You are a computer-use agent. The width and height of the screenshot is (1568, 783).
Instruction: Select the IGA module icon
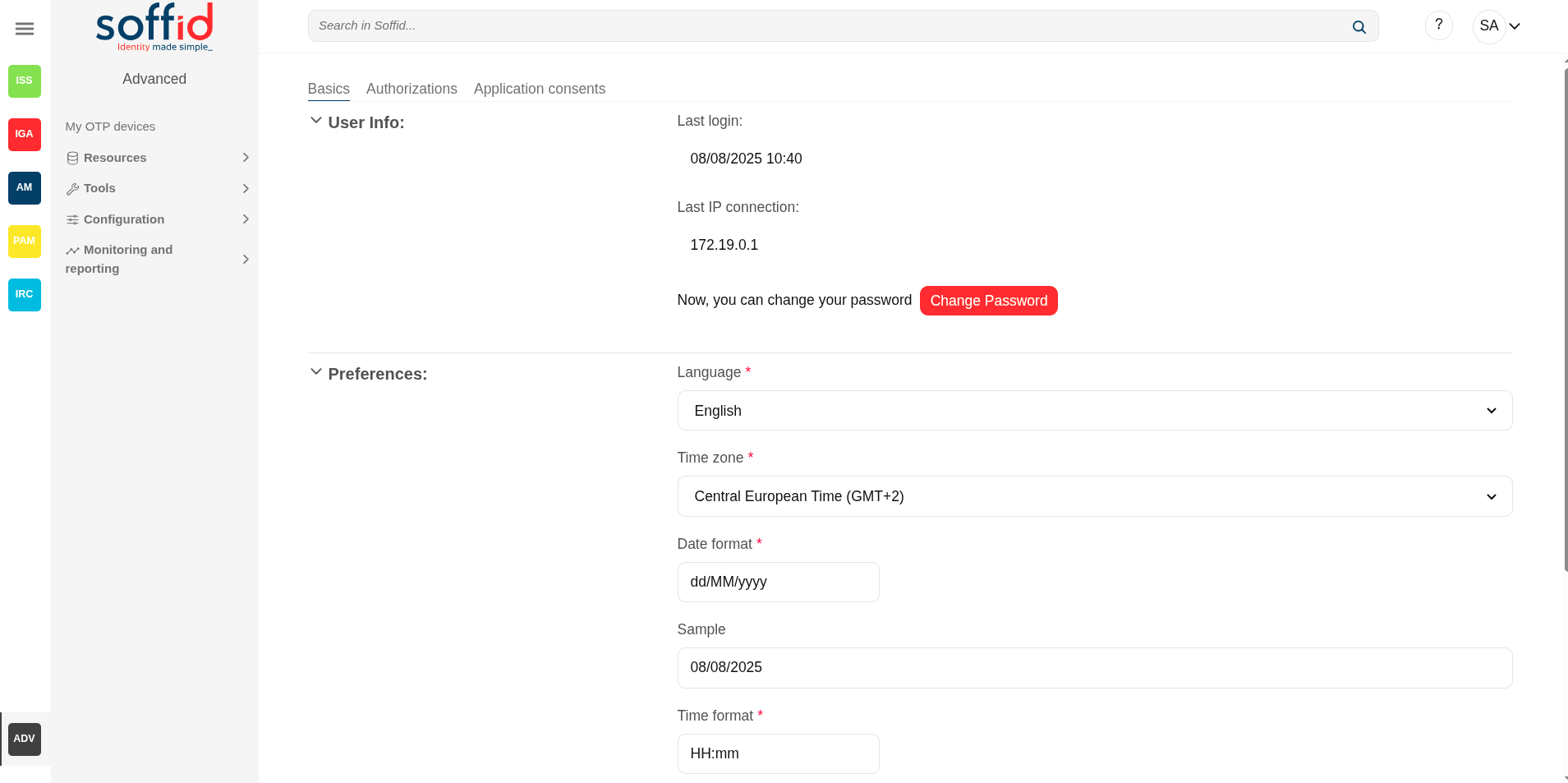(25, 134)
